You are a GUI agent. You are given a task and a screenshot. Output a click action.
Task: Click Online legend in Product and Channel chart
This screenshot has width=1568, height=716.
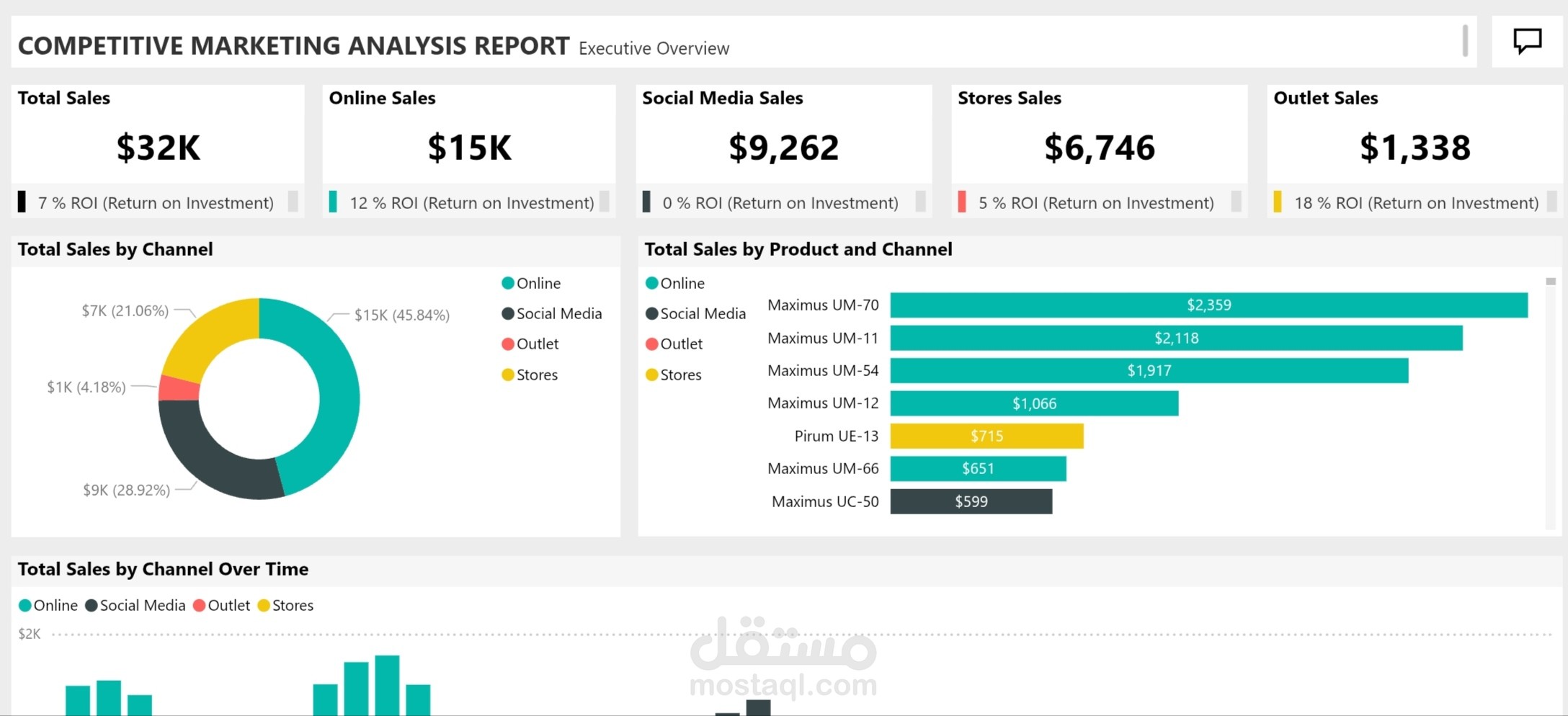(675, 283)
